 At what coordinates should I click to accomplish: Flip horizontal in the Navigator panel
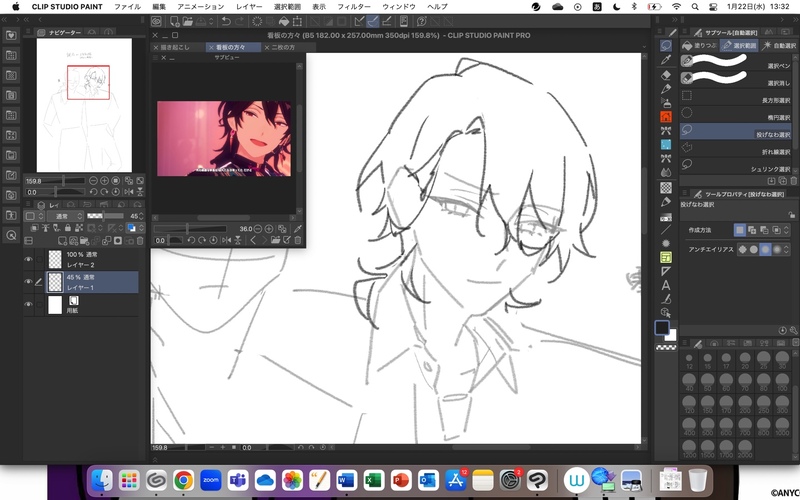coord(129,192)
